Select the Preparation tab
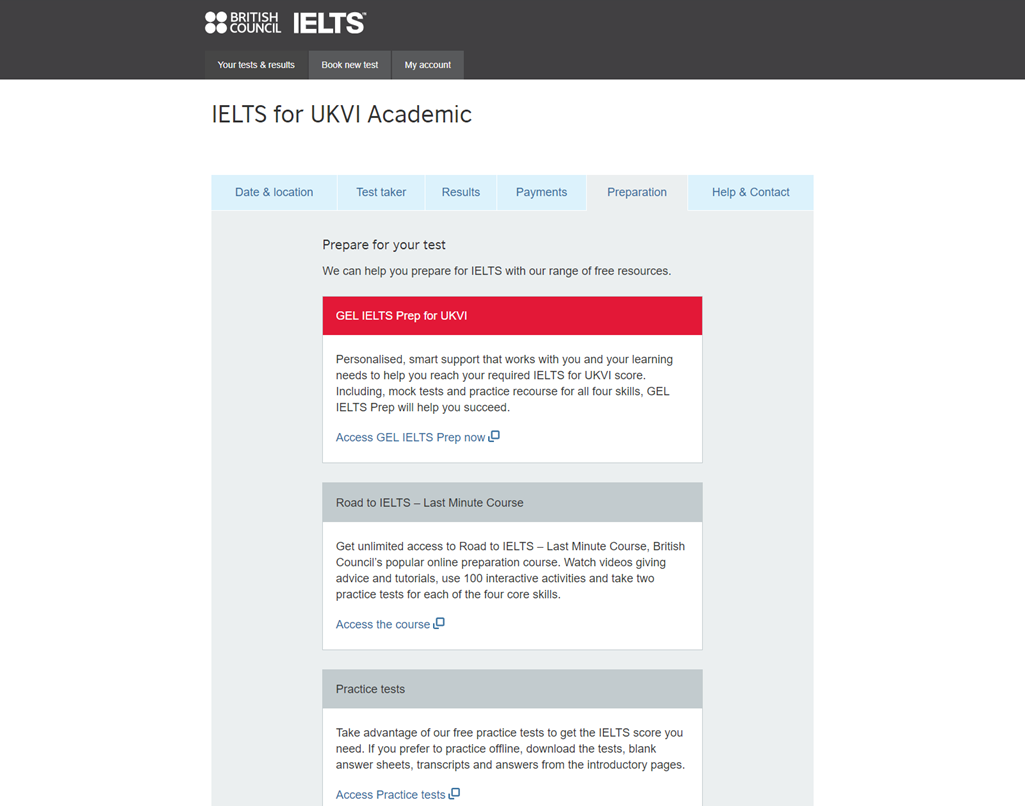Viewport: 1025px width, 806px height. coord(637,191)
